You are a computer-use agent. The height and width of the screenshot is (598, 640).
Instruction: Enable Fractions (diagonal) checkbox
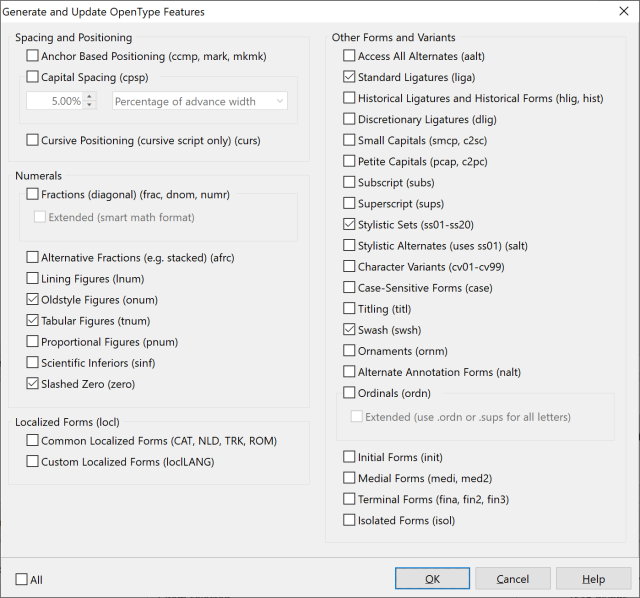[x=33, y=194]
